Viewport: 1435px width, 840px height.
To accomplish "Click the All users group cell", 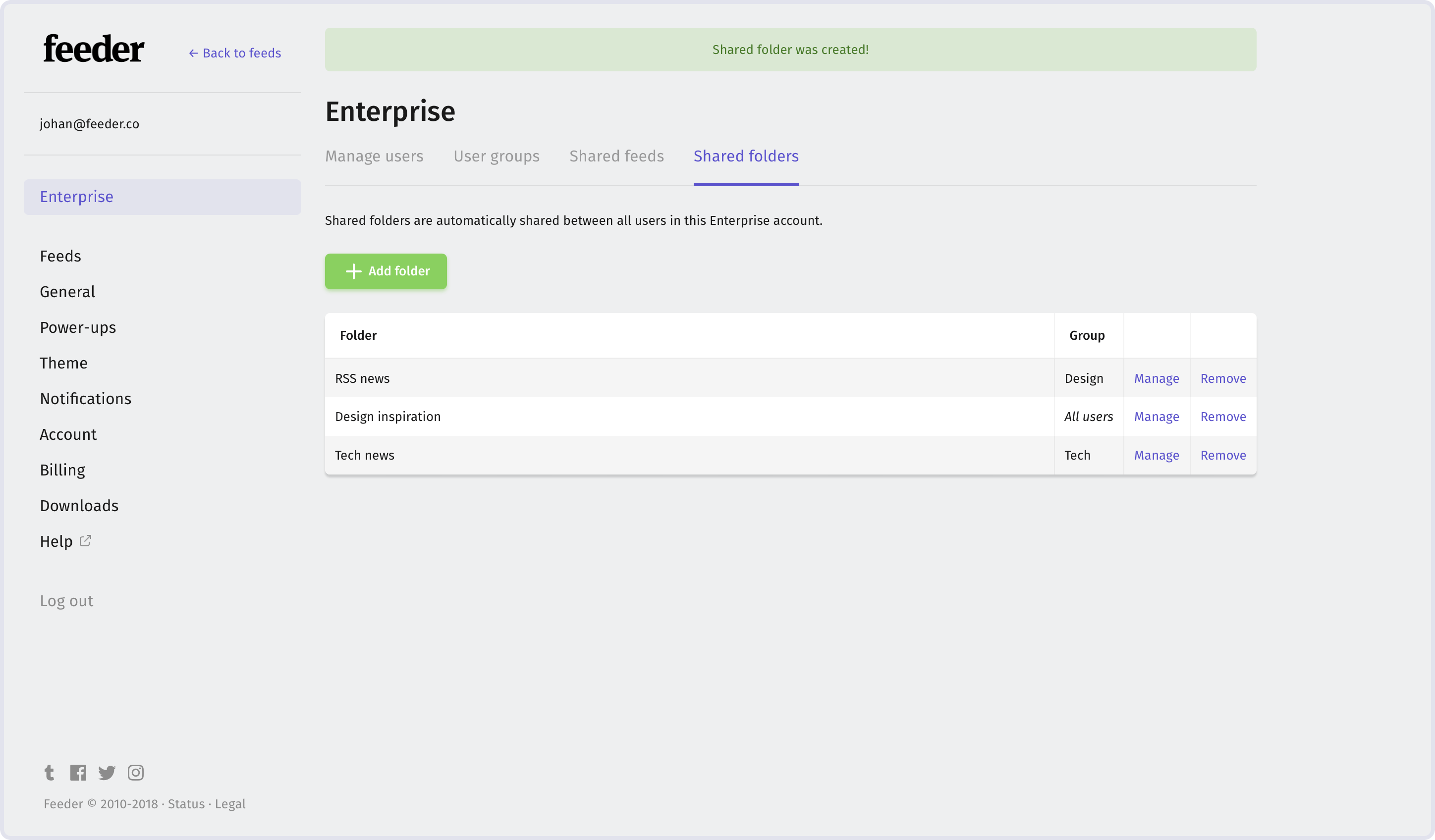I will pos(1088,417).
